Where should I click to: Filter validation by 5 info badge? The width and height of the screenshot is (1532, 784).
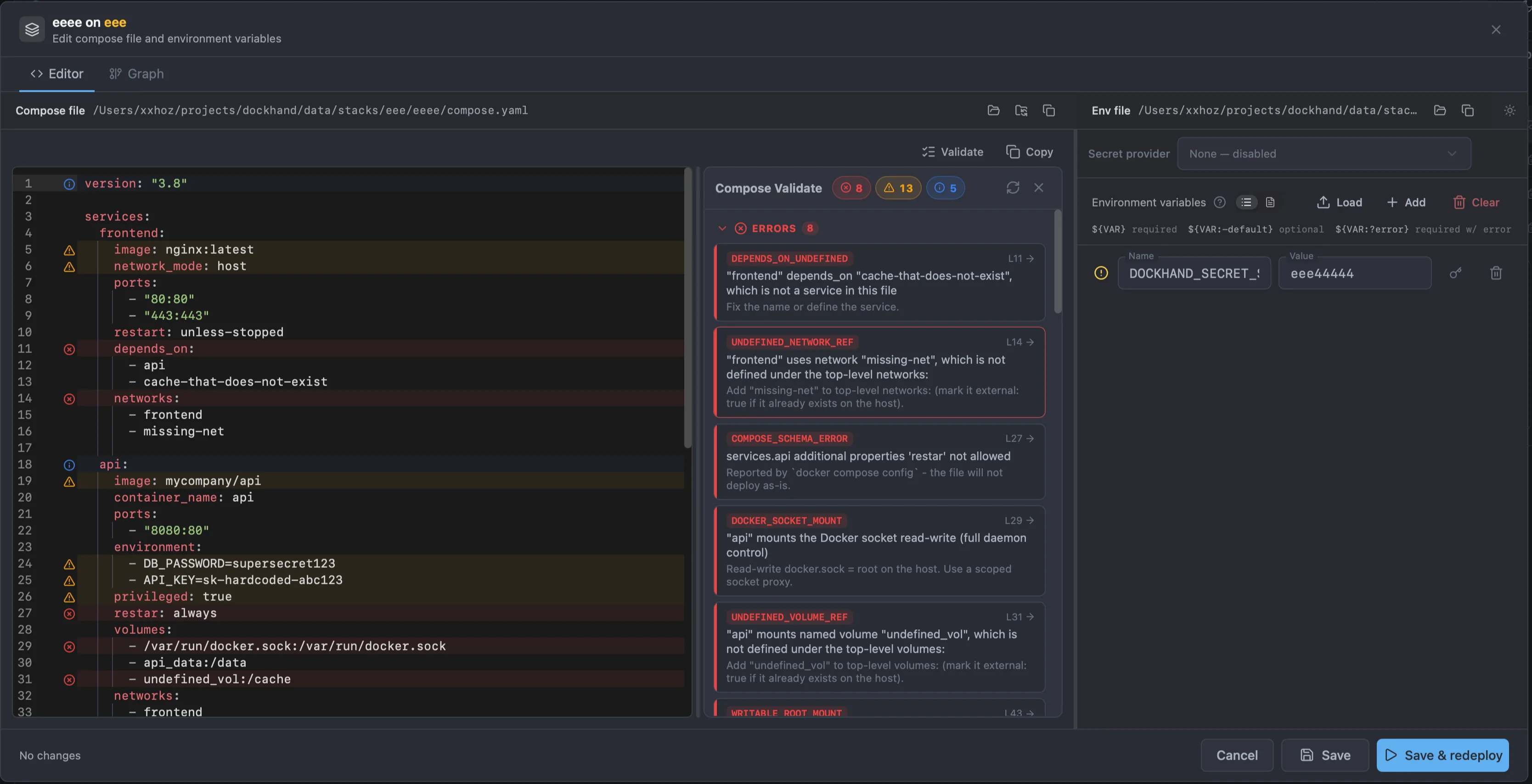946,188
